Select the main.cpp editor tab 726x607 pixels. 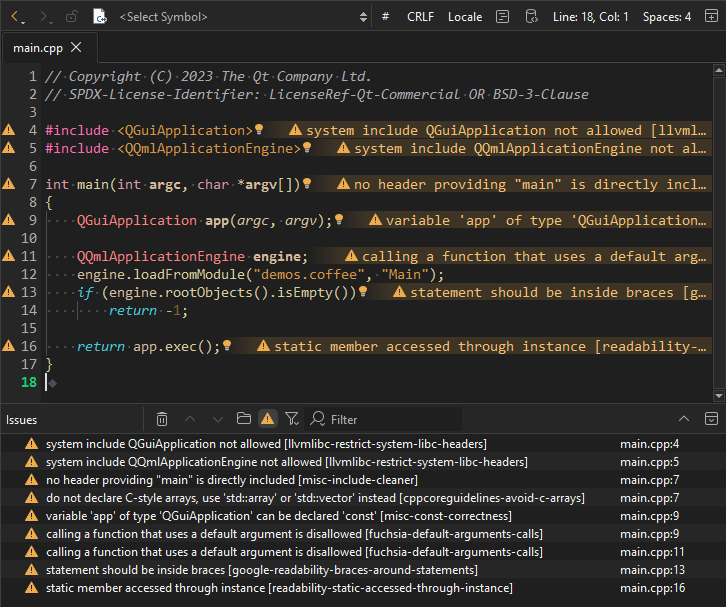[38, 47]
